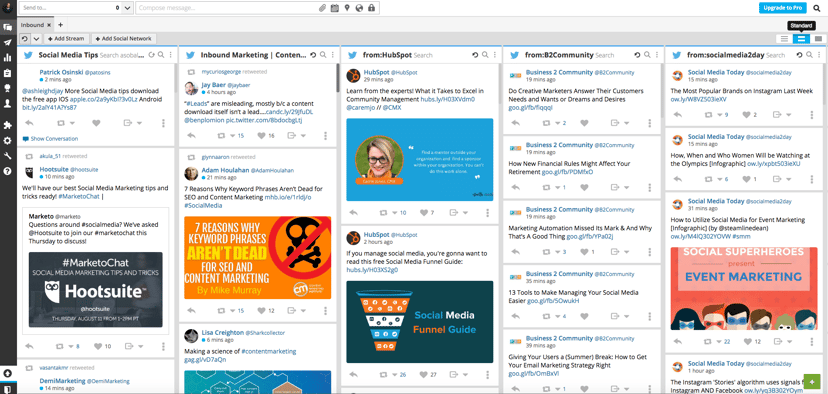Refresh the from:B2Community stream
The image size is (828, 394).
[x=637, y=55]
